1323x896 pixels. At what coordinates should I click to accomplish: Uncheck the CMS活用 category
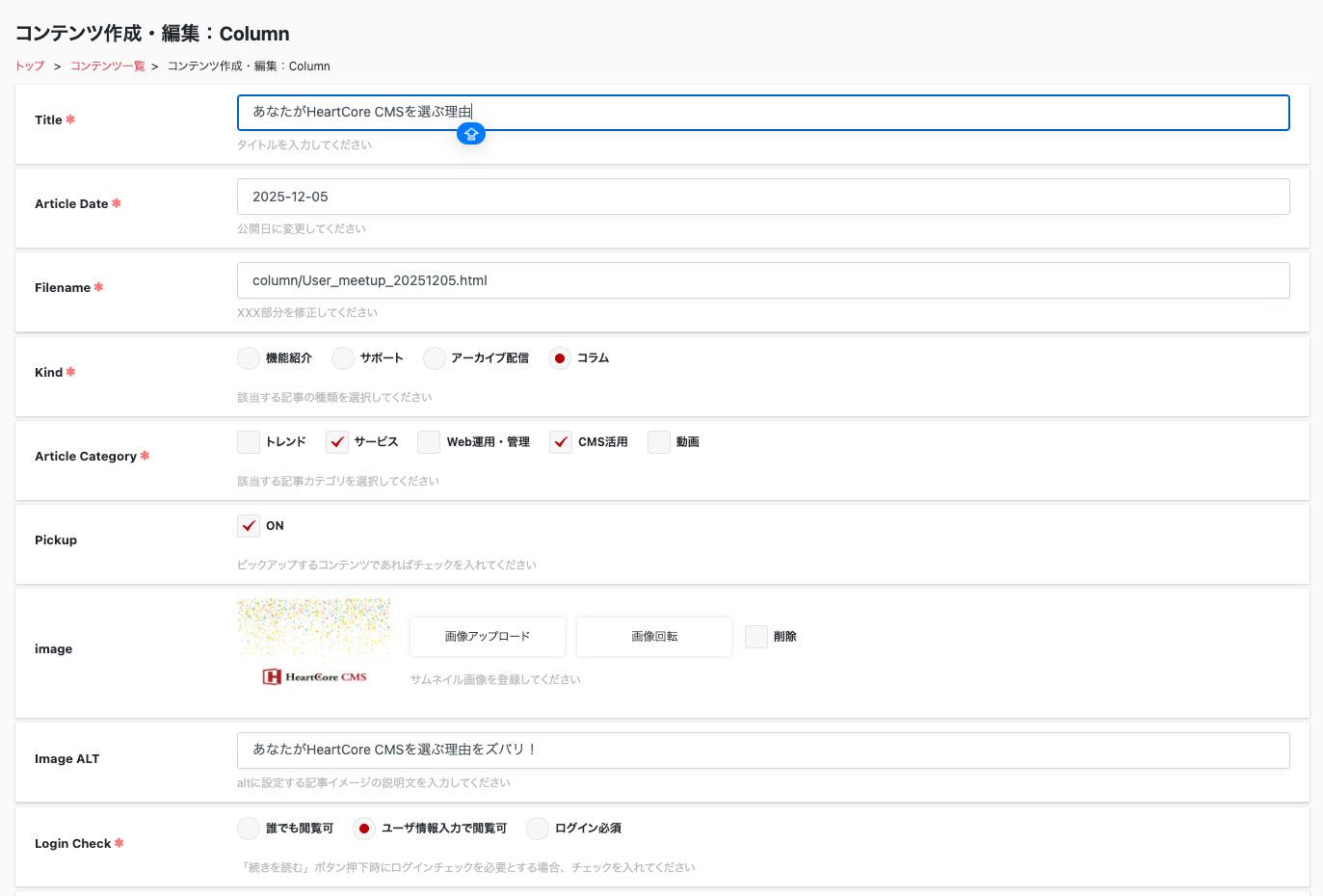tap(561, 442)
